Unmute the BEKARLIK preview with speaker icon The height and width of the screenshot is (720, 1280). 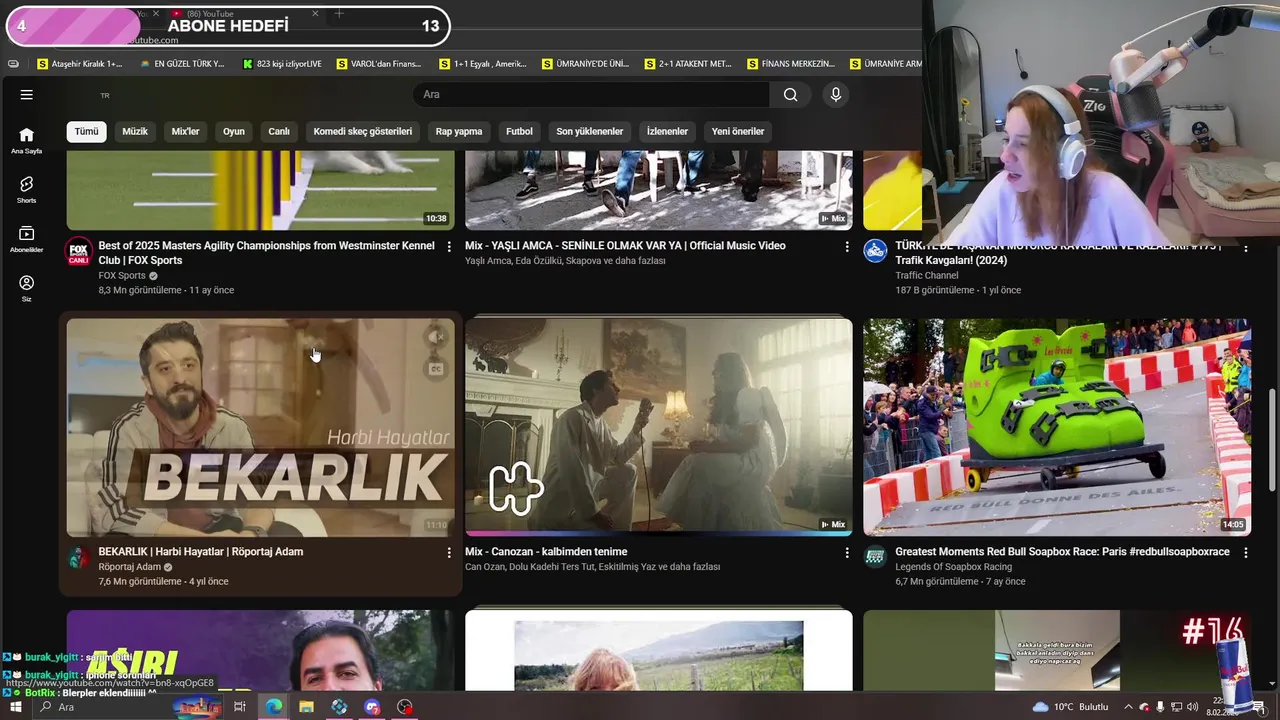click(x=436, y=338)
